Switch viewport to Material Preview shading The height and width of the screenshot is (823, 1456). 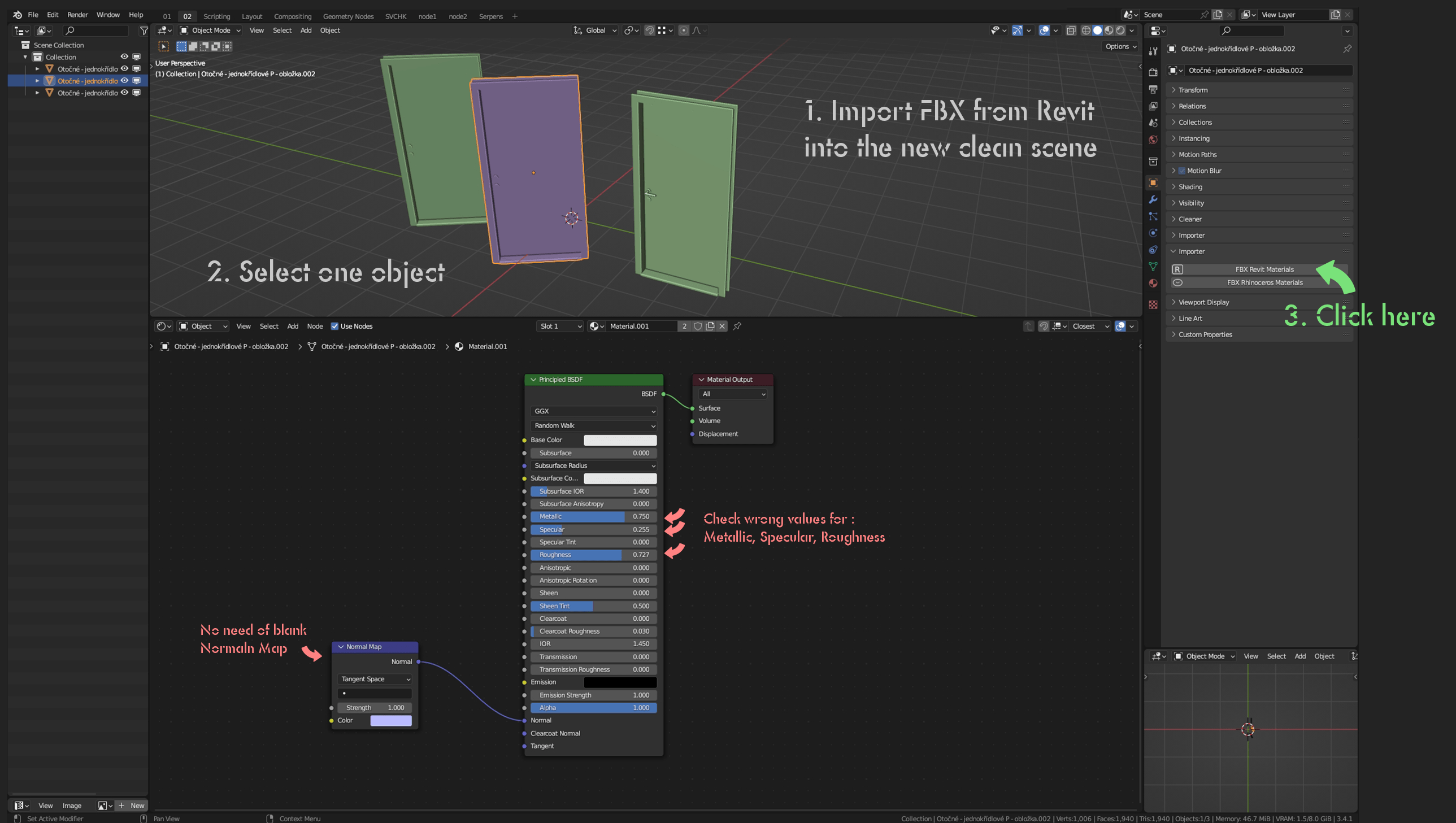1109,31
